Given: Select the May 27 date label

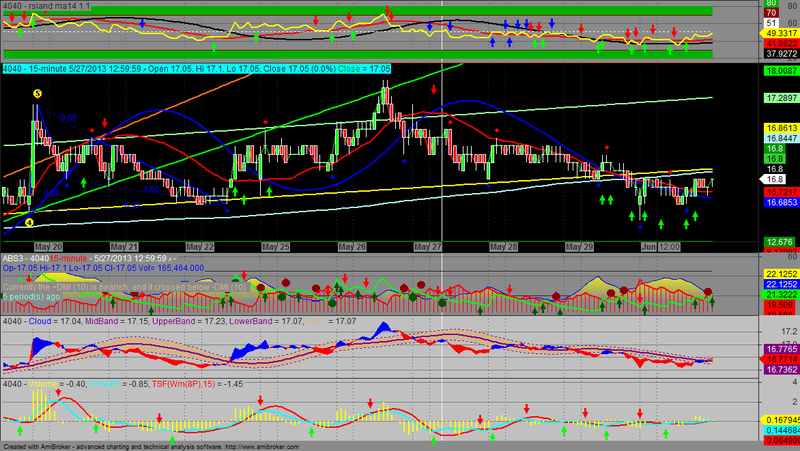Looking at the screenshot, I should click(428, 247).
